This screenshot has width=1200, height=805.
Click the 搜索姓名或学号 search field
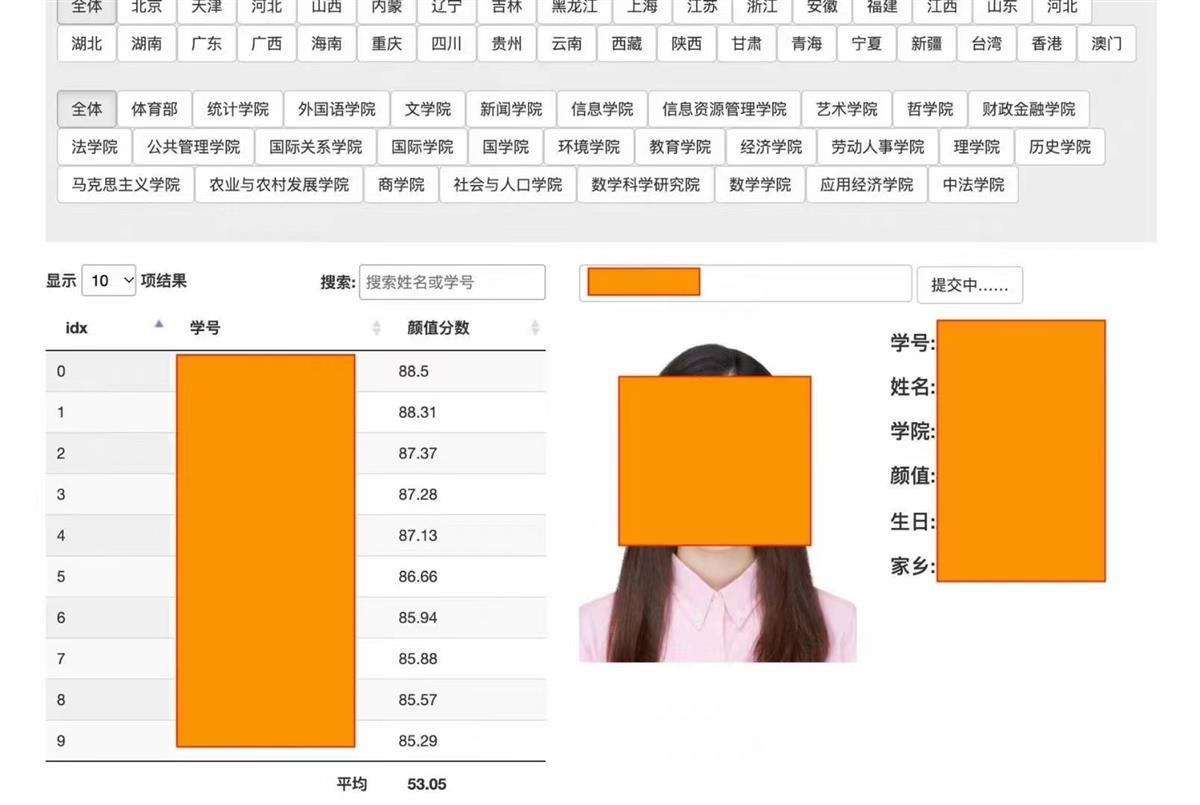[x=452, y=282]
